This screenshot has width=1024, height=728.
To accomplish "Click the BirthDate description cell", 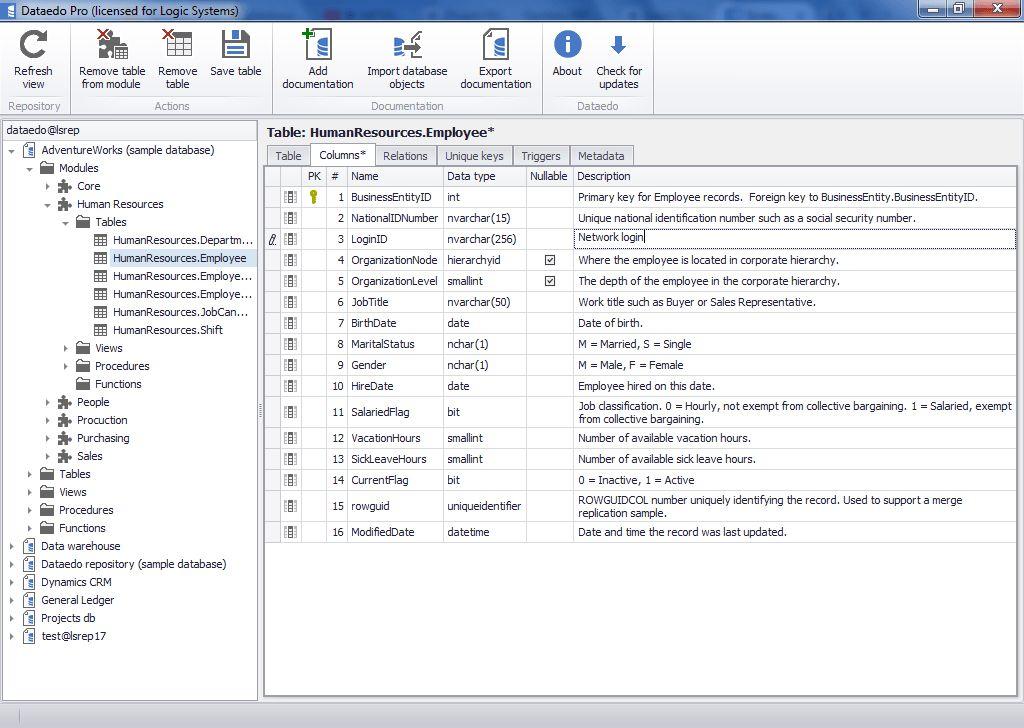I will (x=795, y=323).
